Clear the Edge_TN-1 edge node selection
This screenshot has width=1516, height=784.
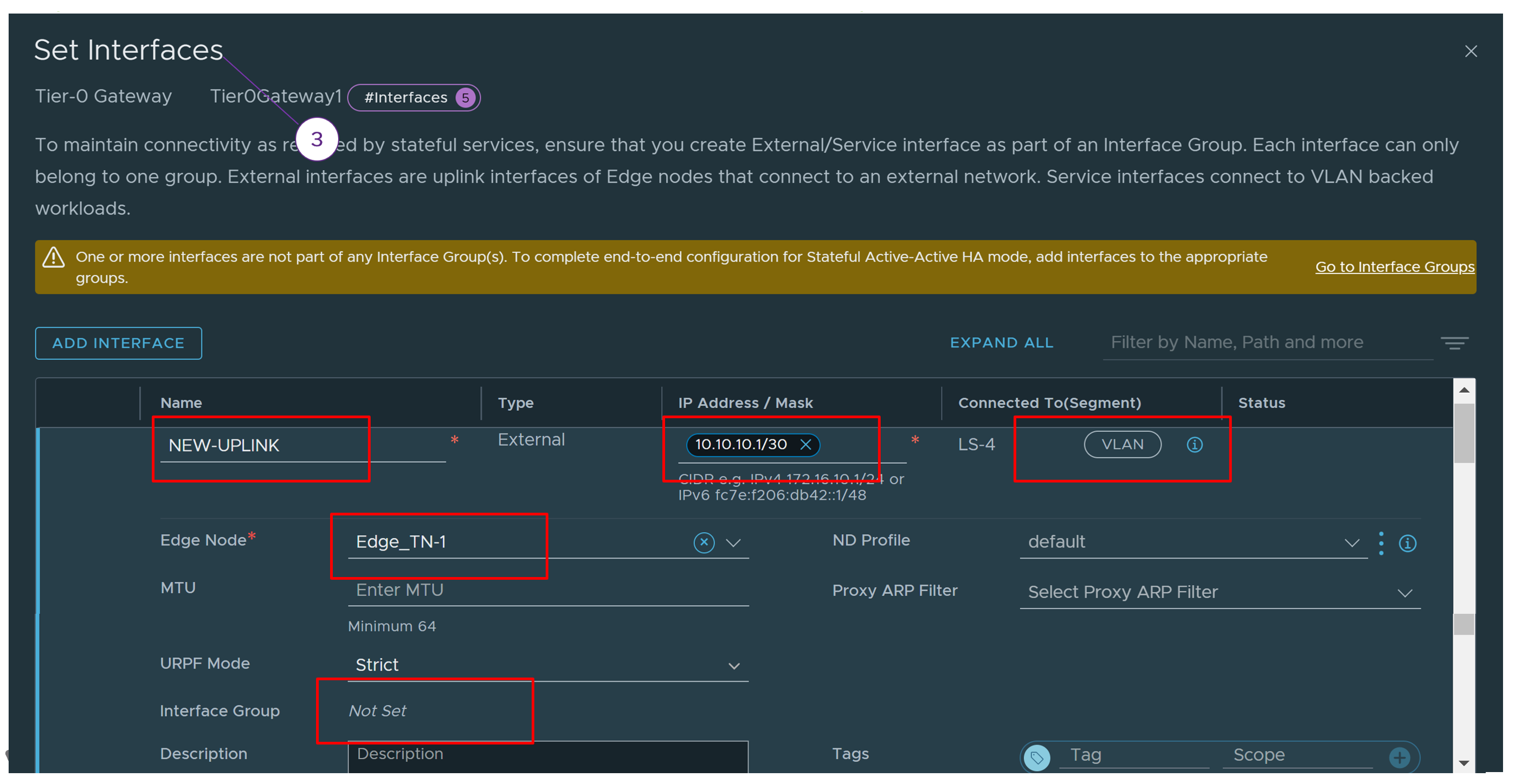click(704, 542)
